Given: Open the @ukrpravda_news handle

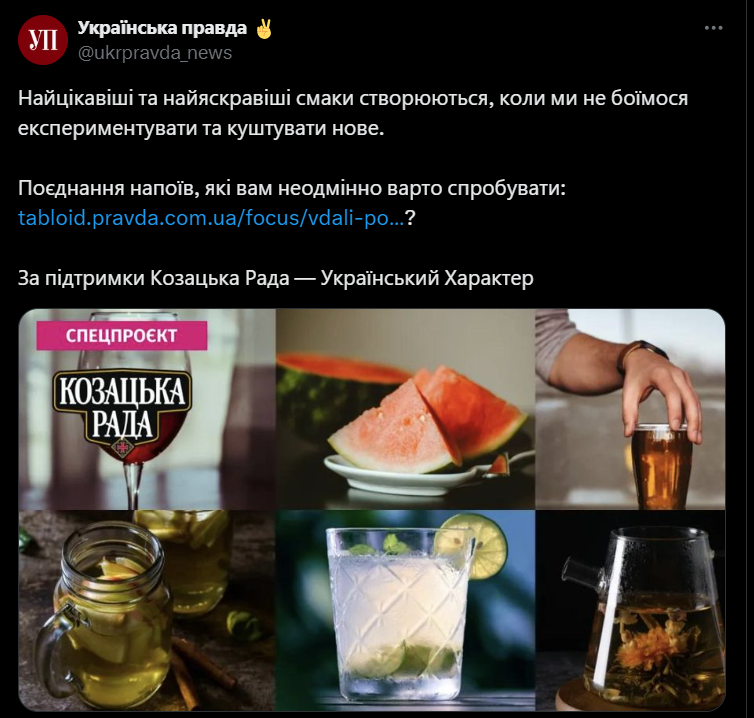Looking at the screenshot, I should [x=155, y=53].
